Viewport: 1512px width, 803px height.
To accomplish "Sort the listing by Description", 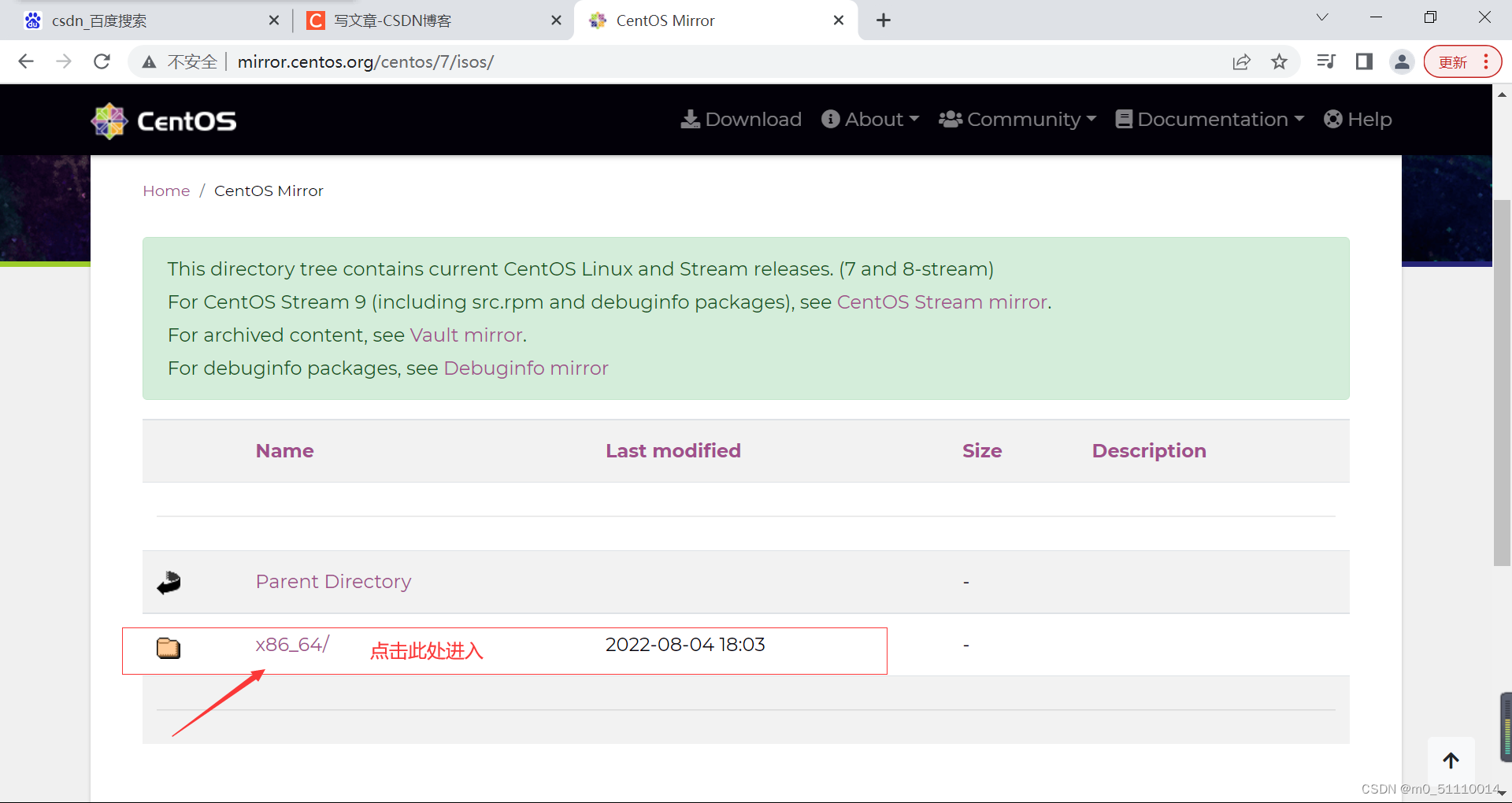I will click(1149, 451).
